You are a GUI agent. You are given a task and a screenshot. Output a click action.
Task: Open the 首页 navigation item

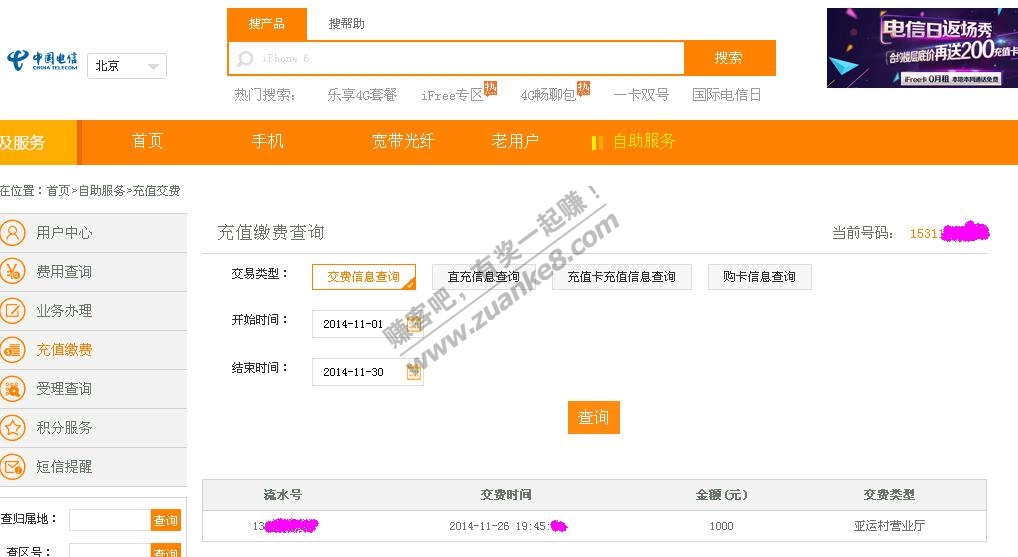coord(147,141)
